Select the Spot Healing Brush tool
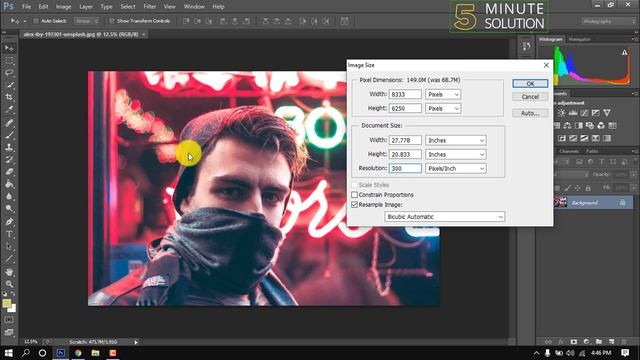Image resolution: width=640 pixels, height=360 pixels. click(x=9, y=123)
